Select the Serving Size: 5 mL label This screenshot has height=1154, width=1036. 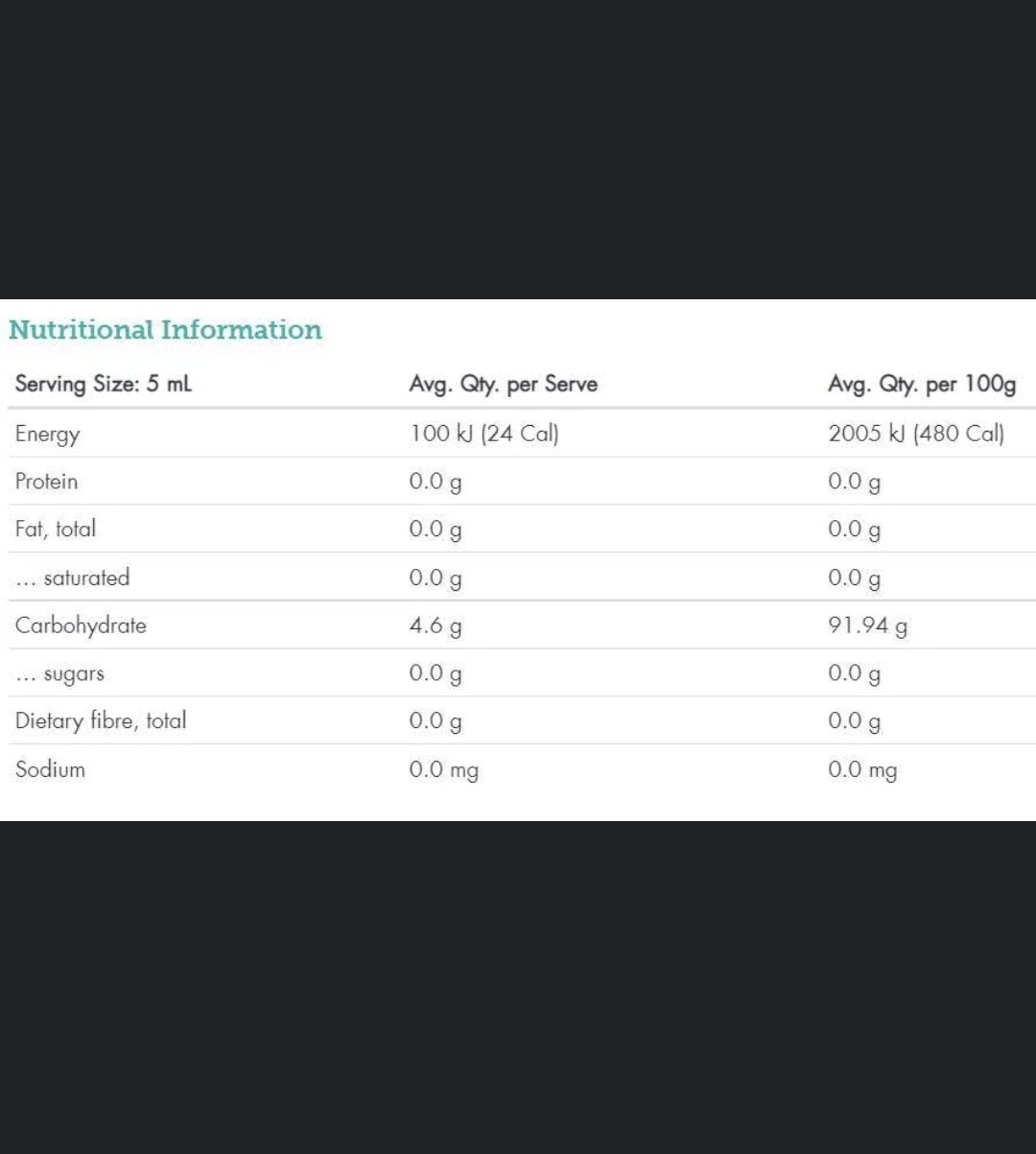104,385
